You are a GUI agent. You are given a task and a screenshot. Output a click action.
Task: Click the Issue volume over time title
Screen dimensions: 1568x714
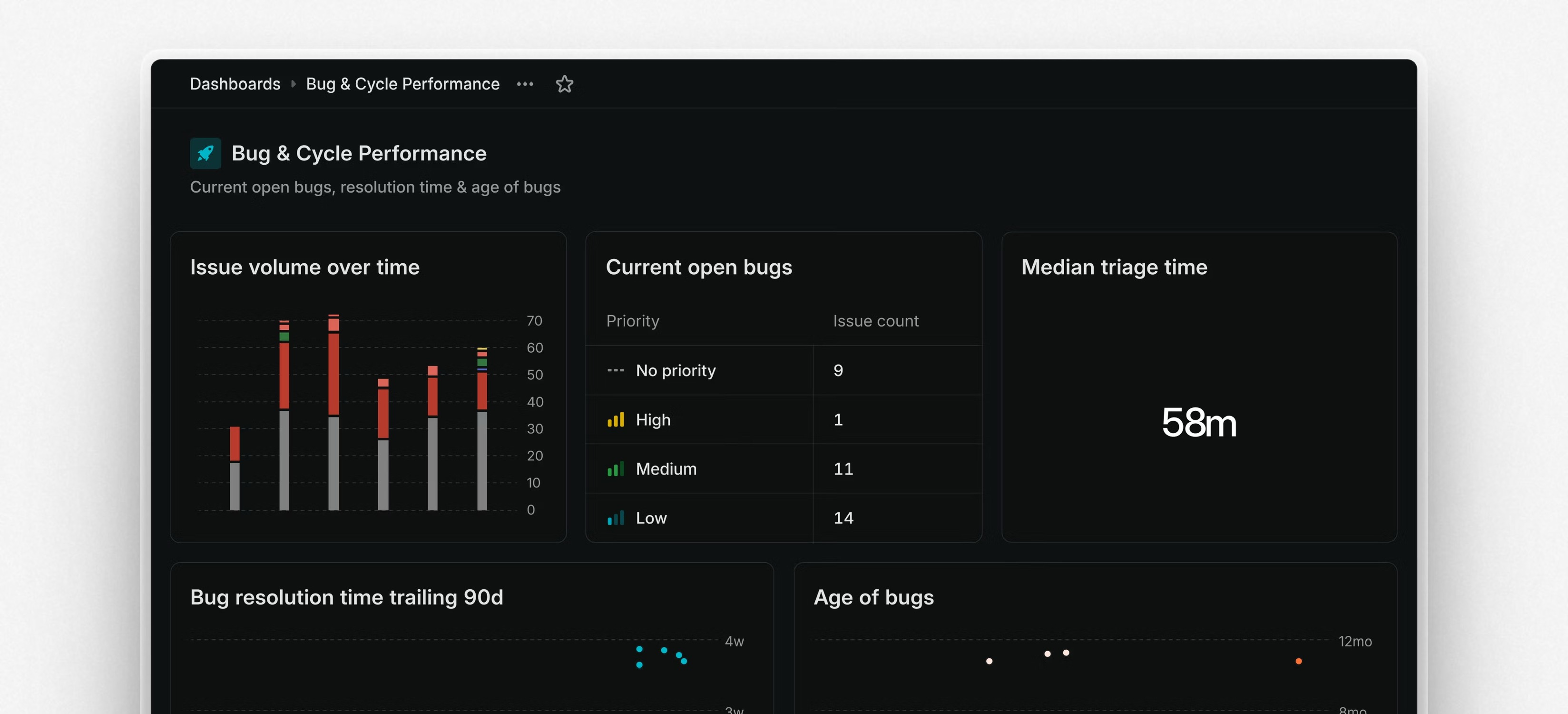pos(304,268)
